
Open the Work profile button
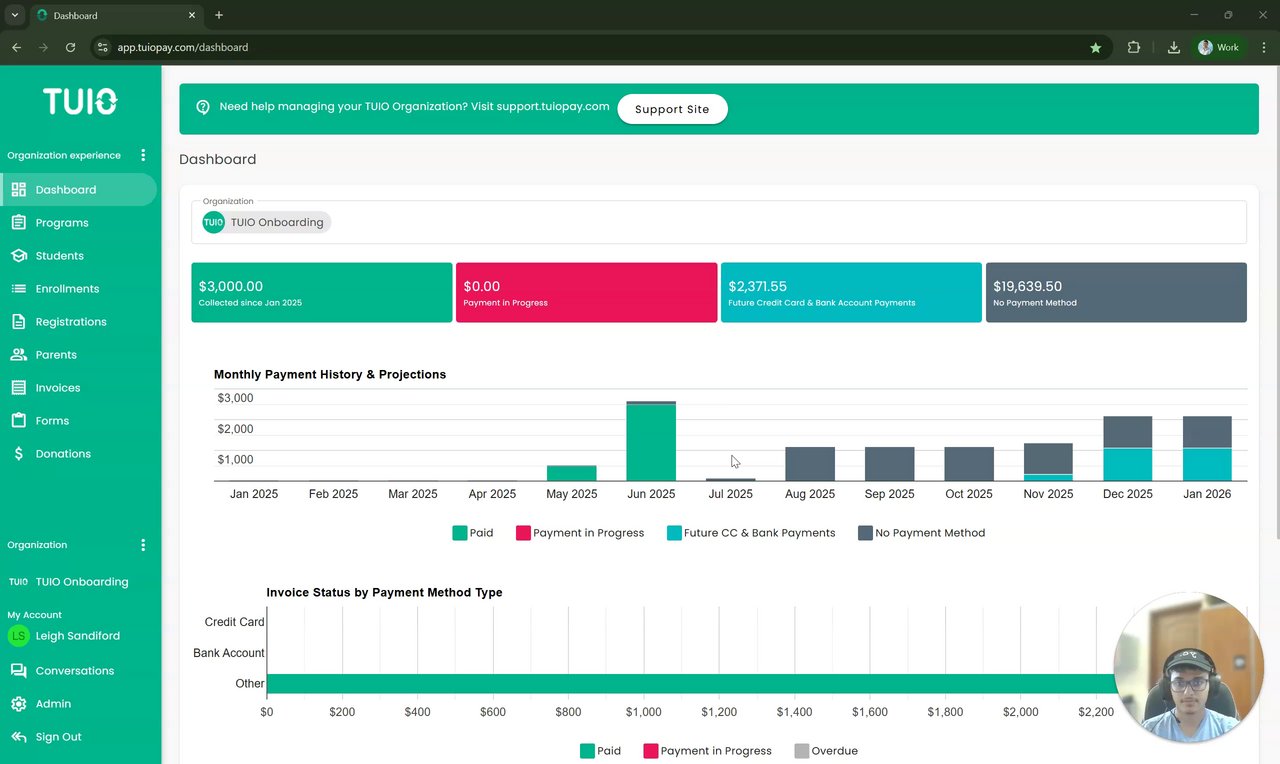click(1219, 47)
